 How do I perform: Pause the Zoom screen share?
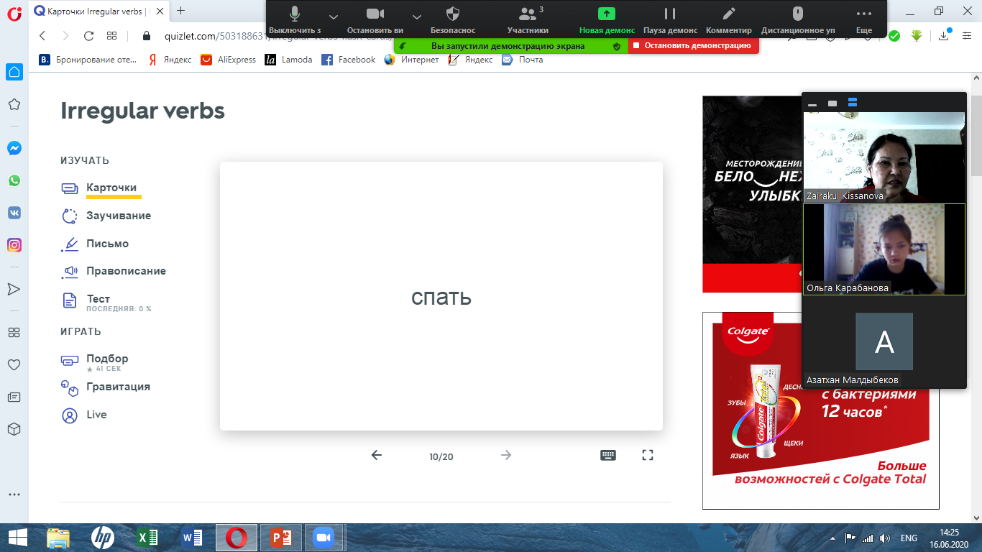(670, 14)
